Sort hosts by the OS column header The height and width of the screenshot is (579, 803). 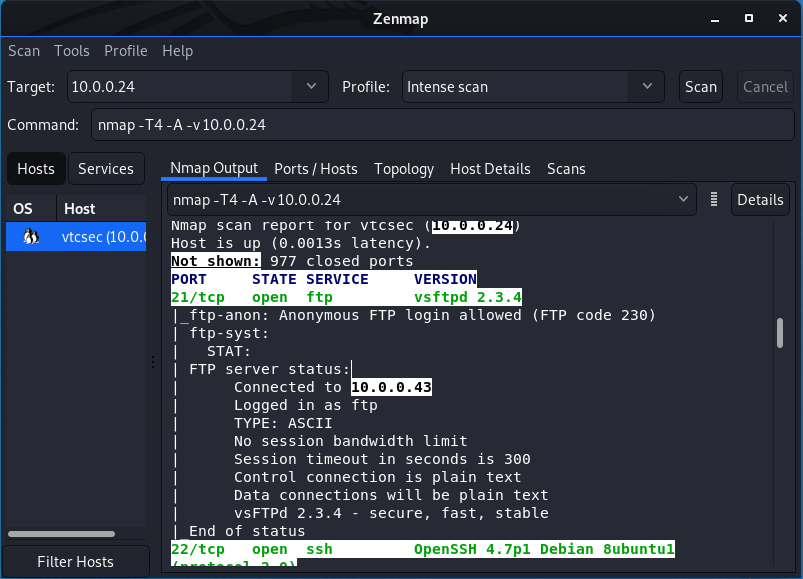(x=31, y=208)
